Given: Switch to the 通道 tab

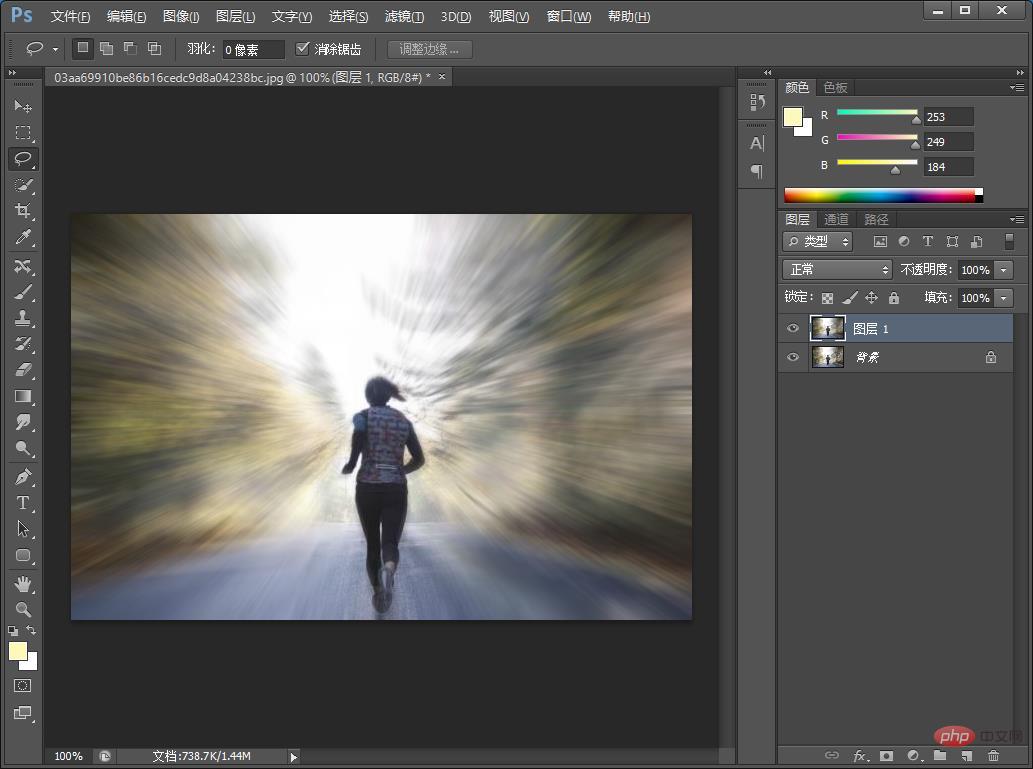Looking at the screenshot, I should pyautogui.click(x=836, y=219).
